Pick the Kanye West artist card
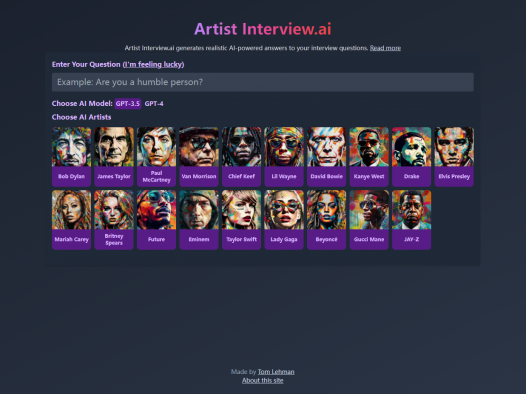The image size is (526, 394). click(369, 157)
